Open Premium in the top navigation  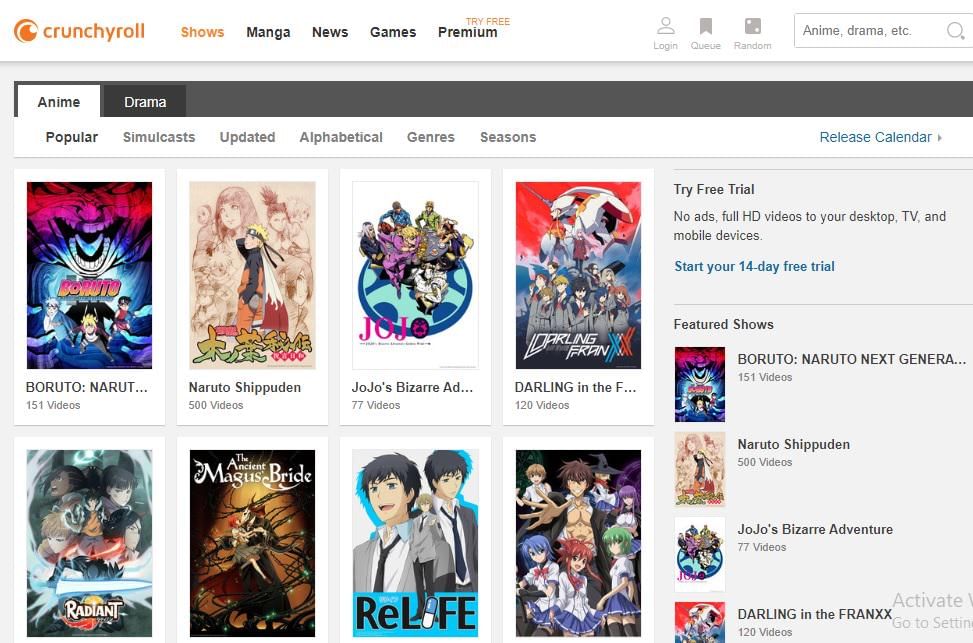pyautogui.click(x=467, y=32)
